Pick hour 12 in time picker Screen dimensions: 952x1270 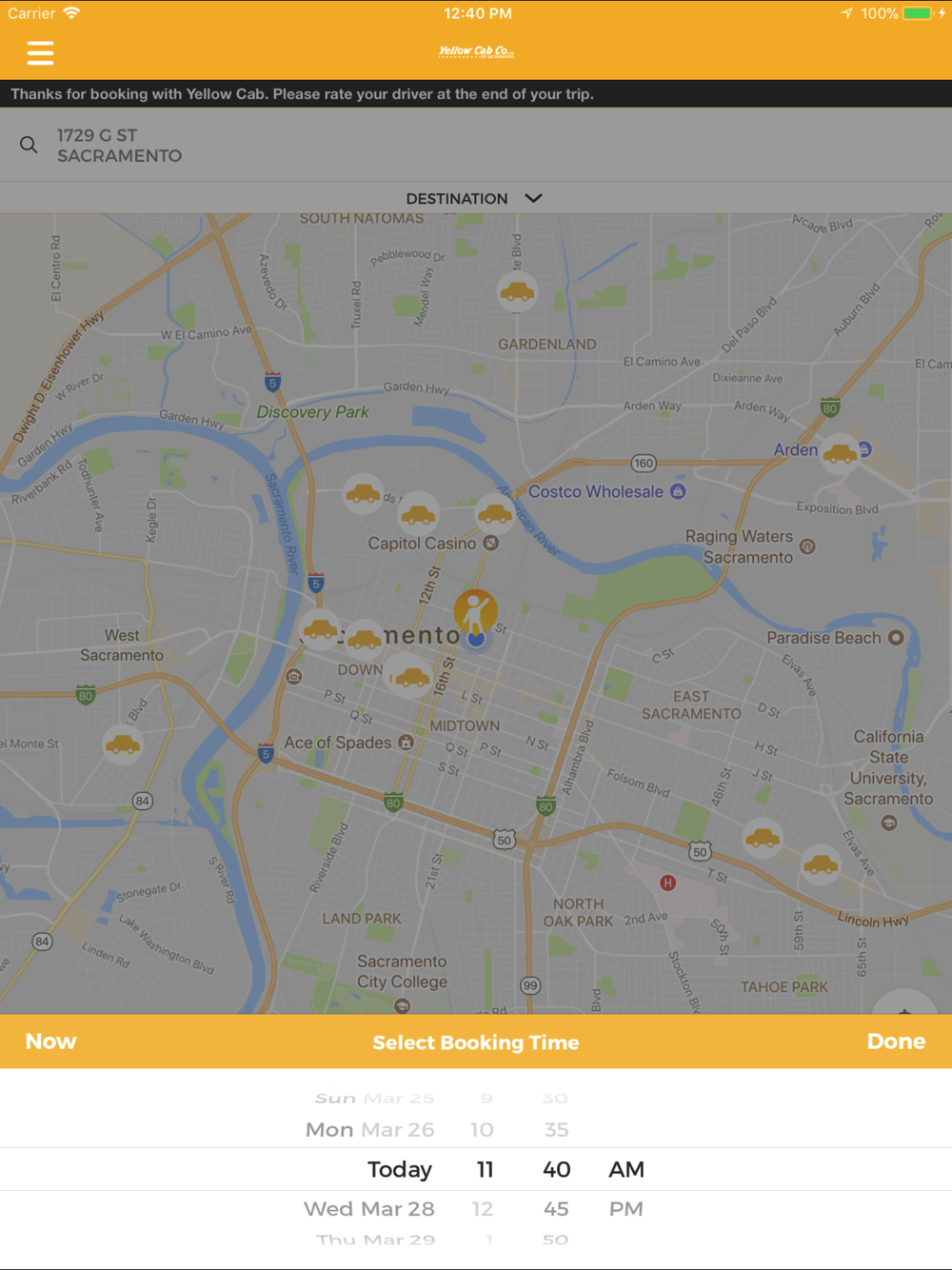pos(483,1209)
